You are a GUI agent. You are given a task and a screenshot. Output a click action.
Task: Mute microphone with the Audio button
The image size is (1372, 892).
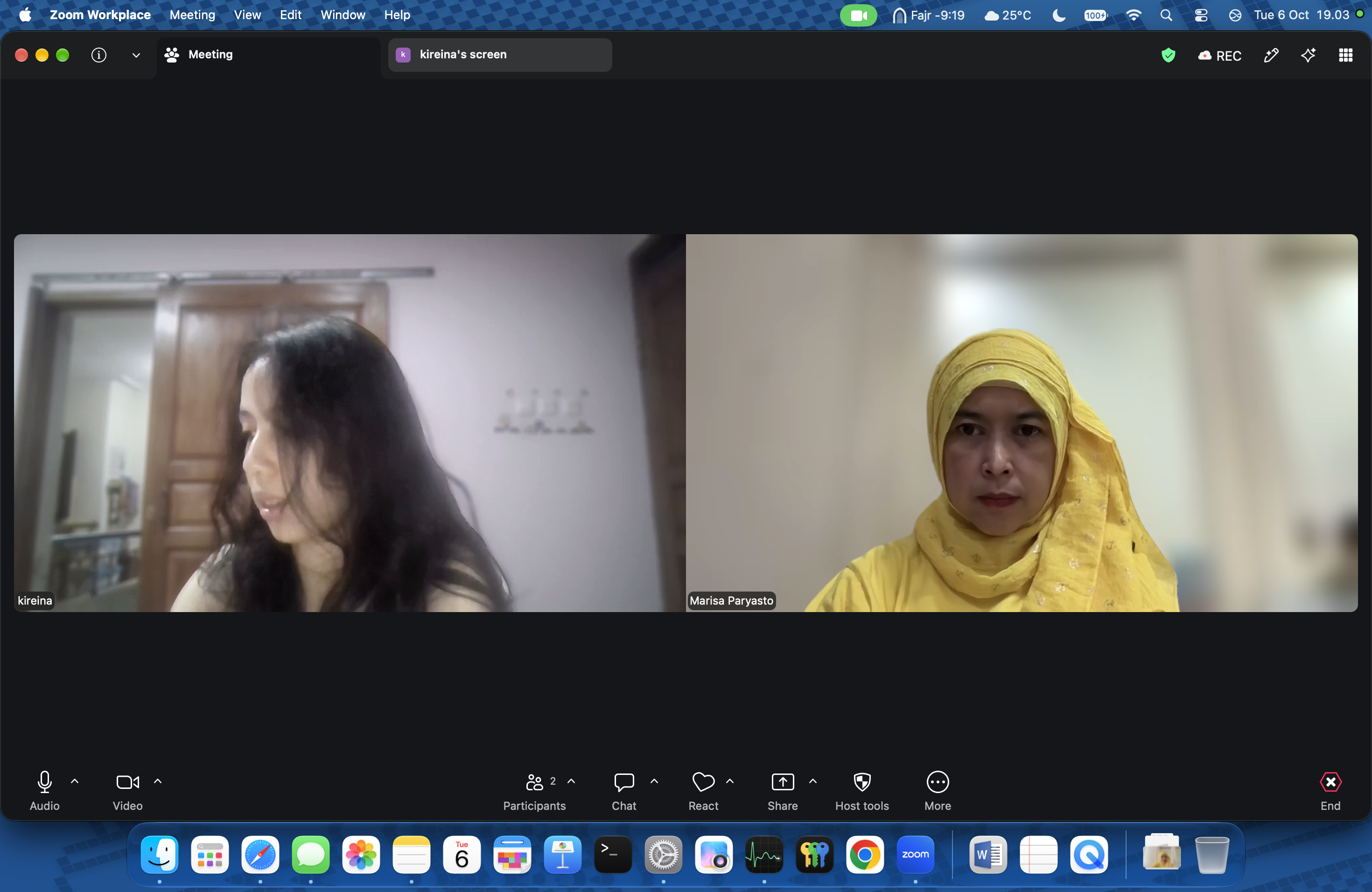click(44, 791)
